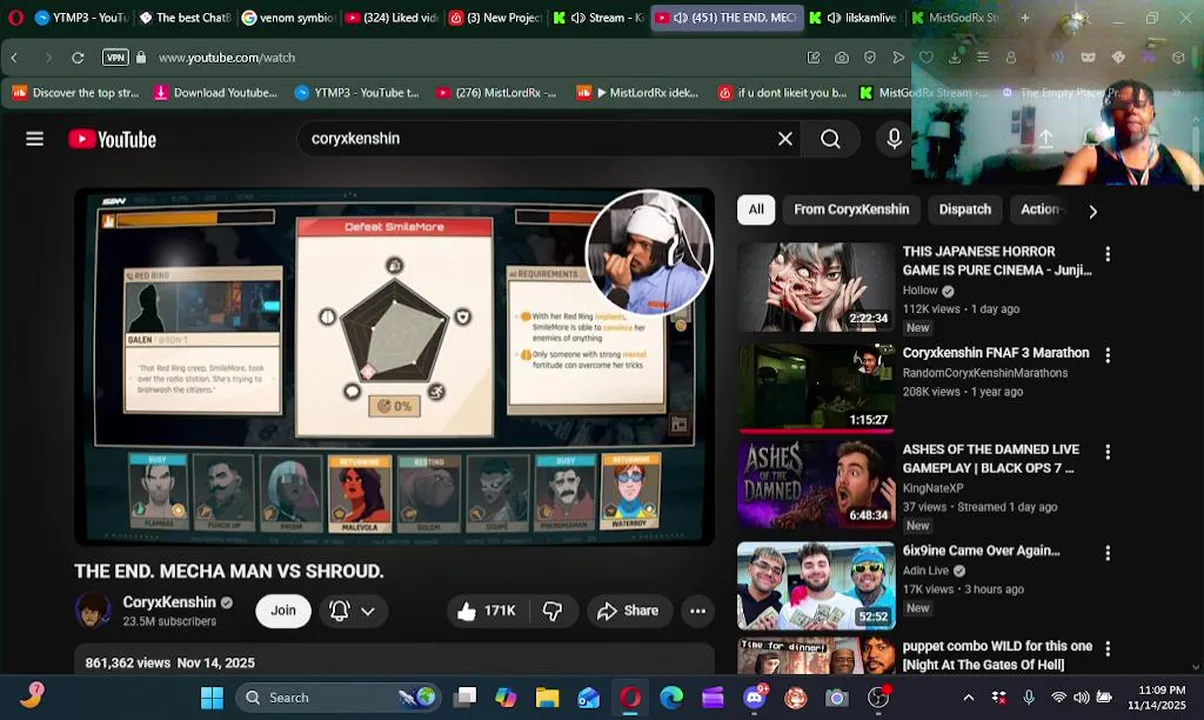Dislike the video with thumbs down
Screen dimensions: 1204x720
[x=552, y=611]
